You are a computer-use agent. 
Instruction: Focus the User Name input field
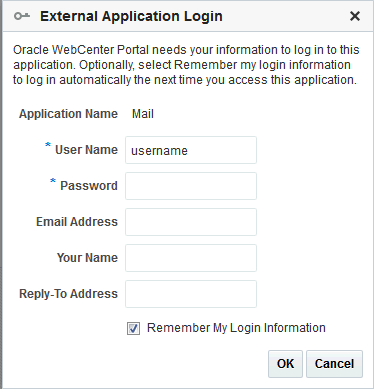click(191, 150)
